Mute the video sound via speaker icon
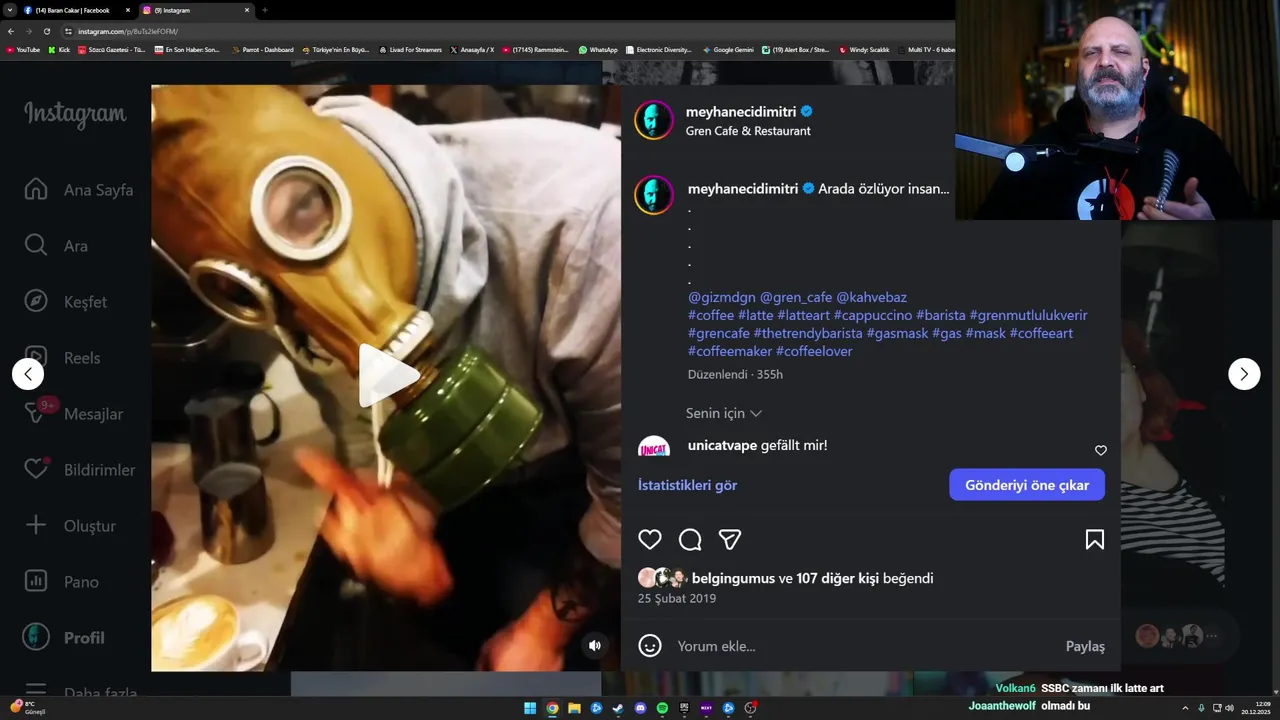1280x720 pixels. (595, 646)
